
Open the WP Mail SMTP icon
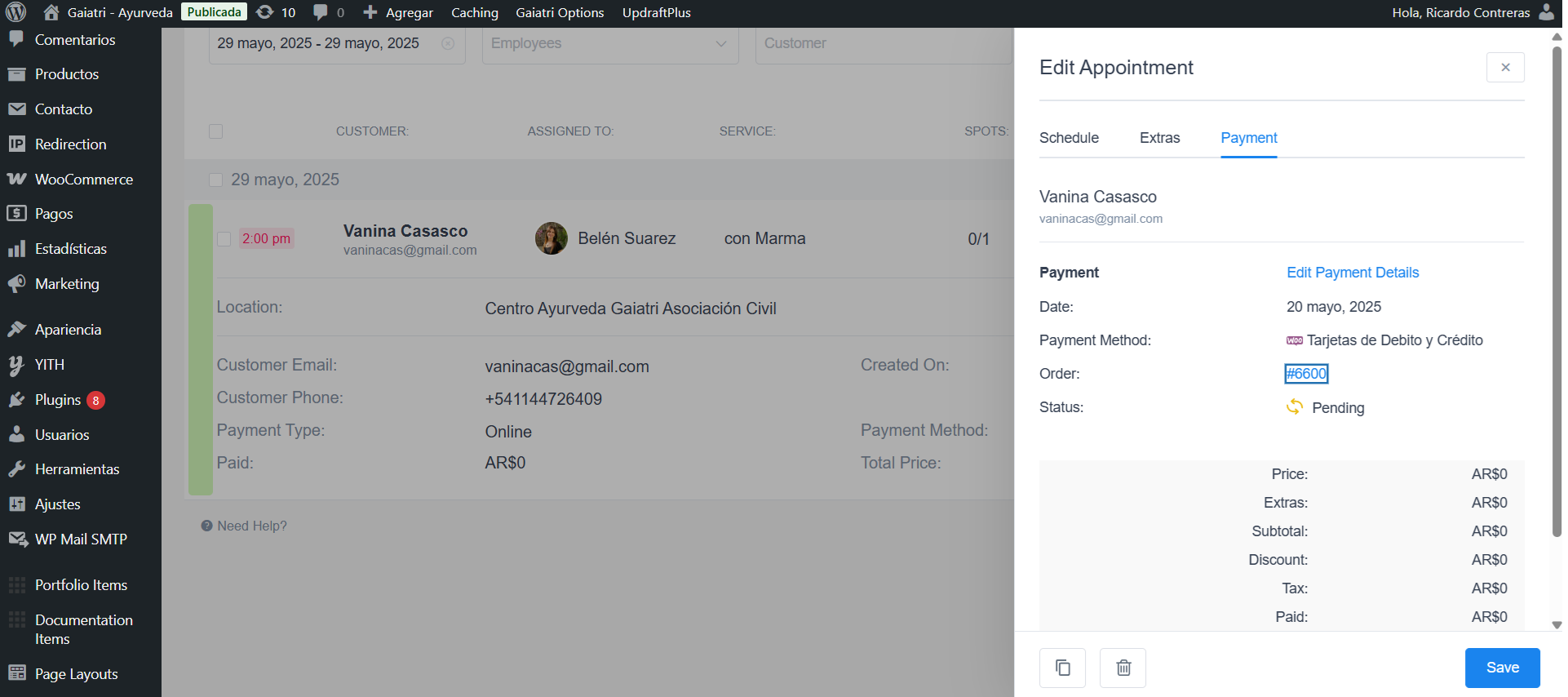point(17,539)
